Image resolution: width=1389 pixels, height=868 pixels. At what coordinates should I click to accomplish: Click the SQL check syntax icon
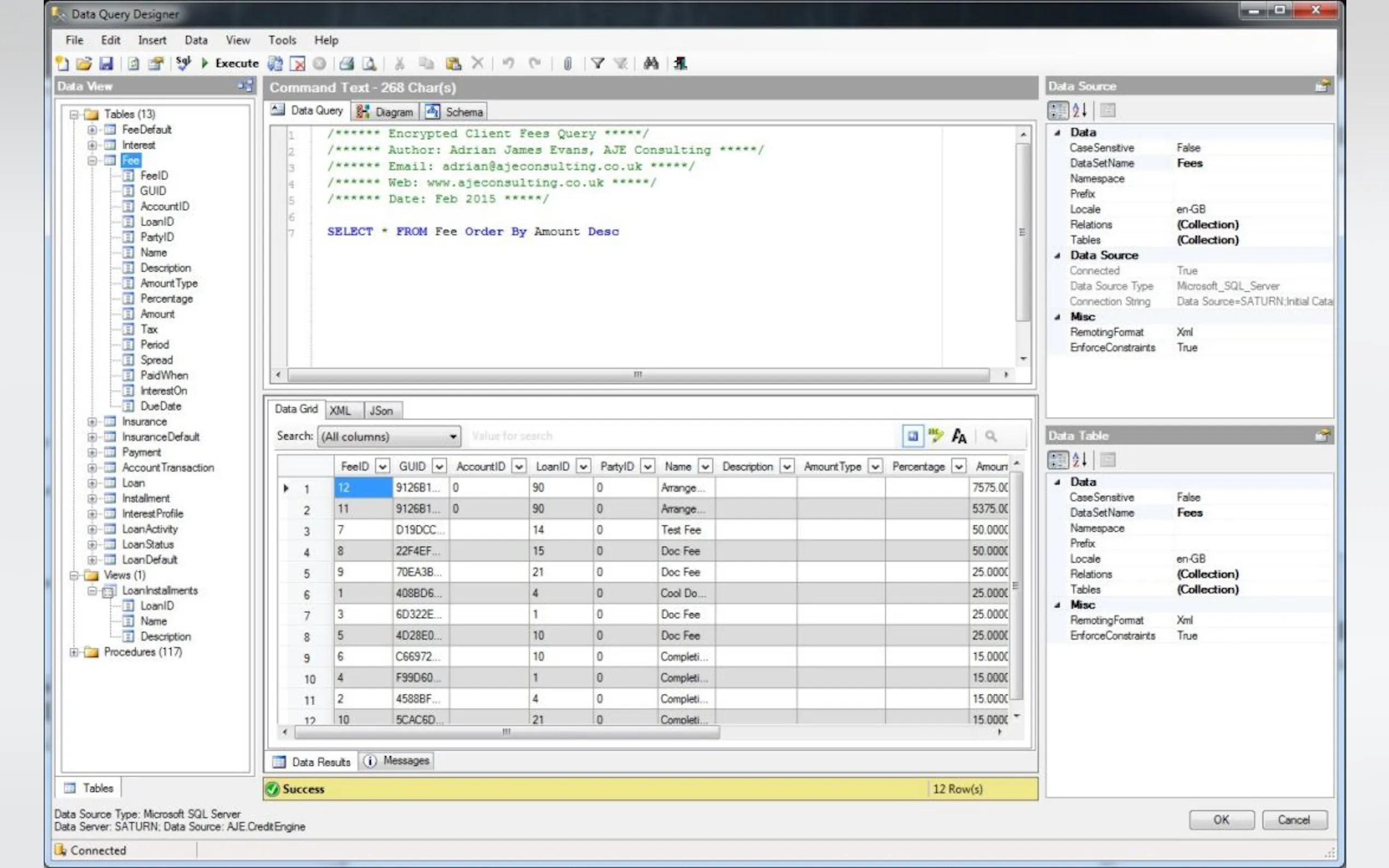point(183,62)
